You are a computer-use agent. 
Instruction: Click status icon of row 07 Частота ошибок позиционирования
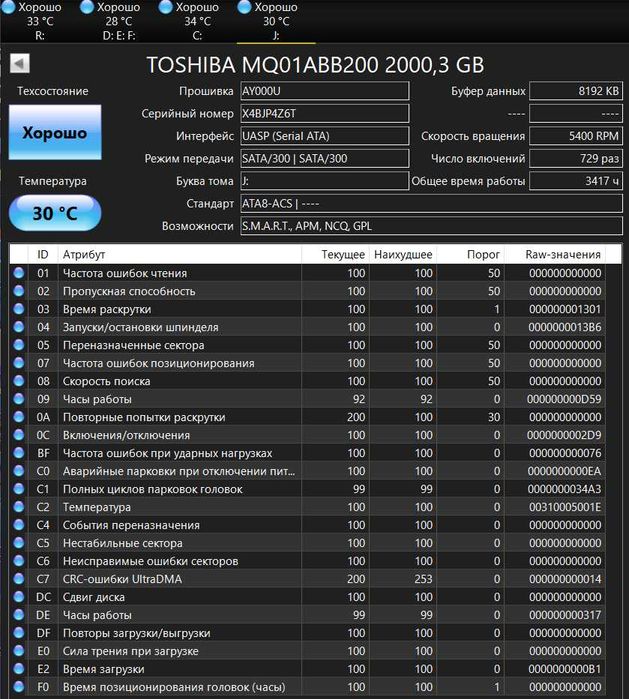(x=19, y=363)
